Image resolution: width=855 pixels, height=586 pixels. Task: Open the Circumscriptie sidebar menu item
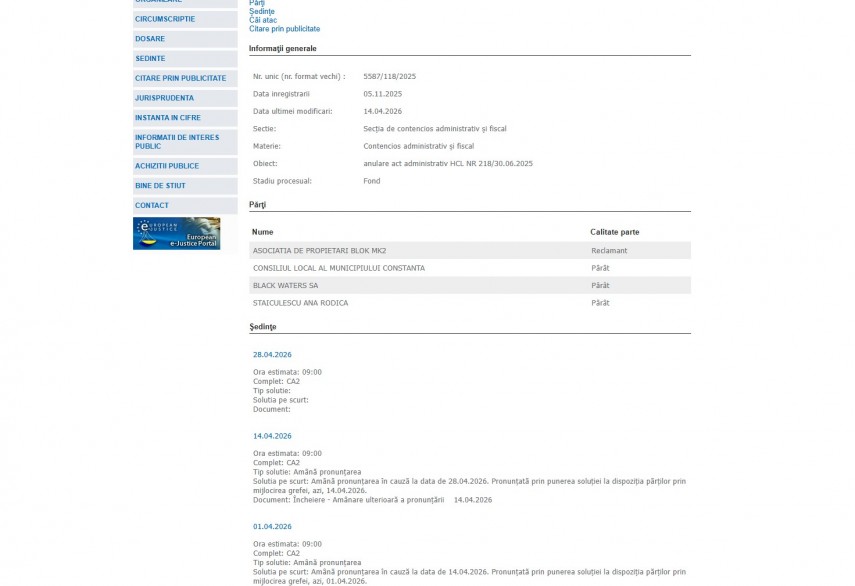(x=165, y=19)
